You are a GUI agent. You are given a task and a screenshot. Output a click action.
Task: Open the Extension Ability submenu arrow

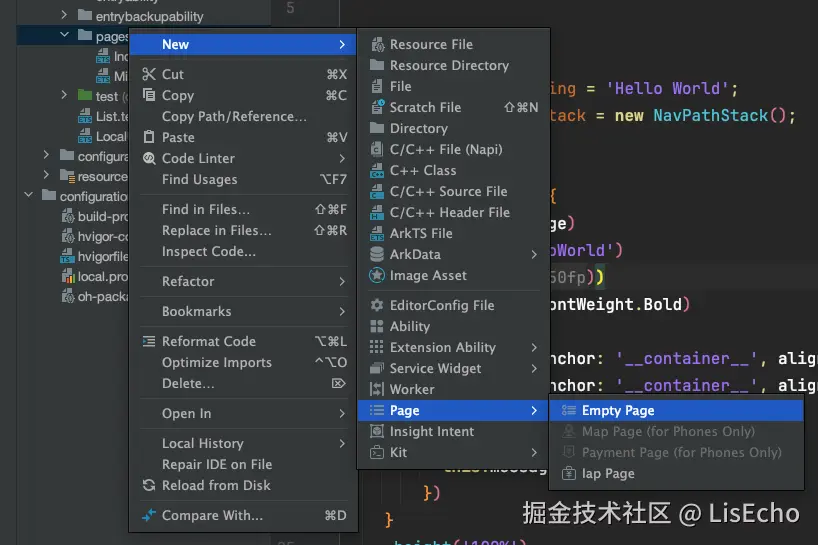[x=534, y=347]
